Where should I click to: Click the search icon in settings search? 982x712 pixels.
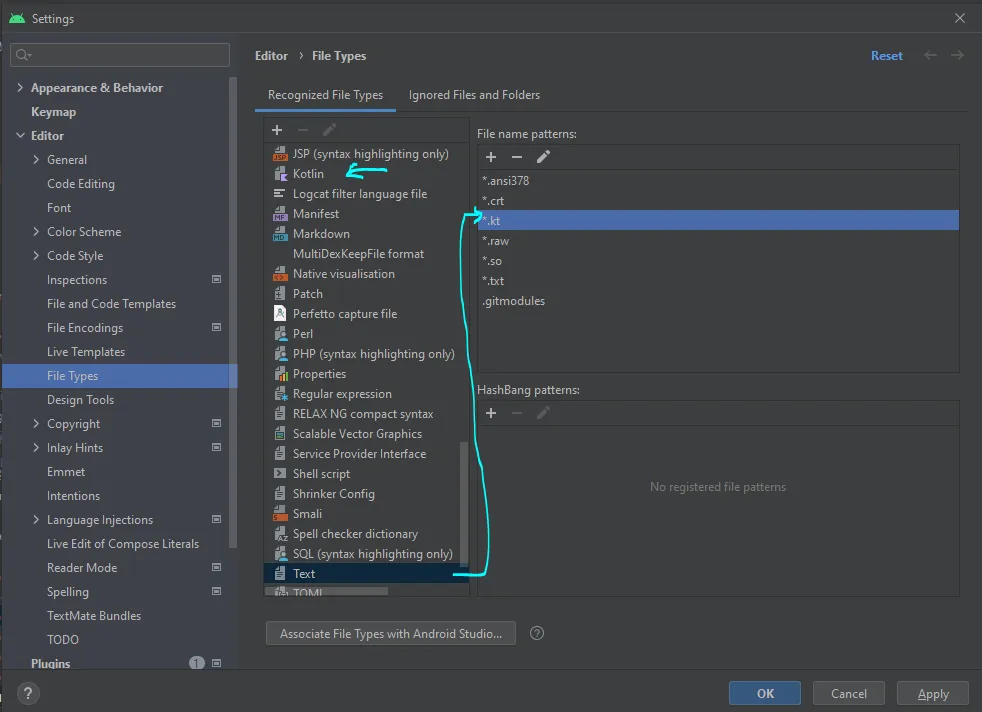(x=23, y=55)
